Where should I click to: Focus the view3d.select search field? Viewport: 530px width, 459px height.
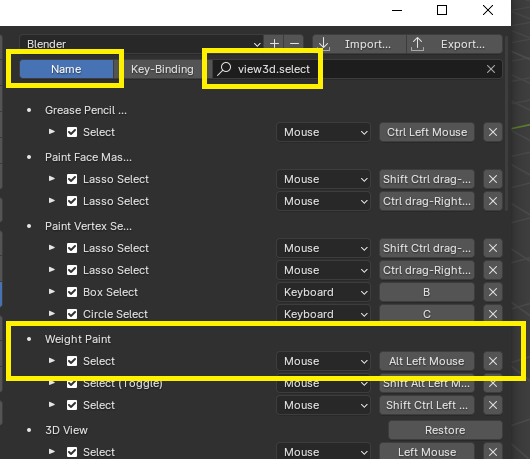tap(357, 69)
